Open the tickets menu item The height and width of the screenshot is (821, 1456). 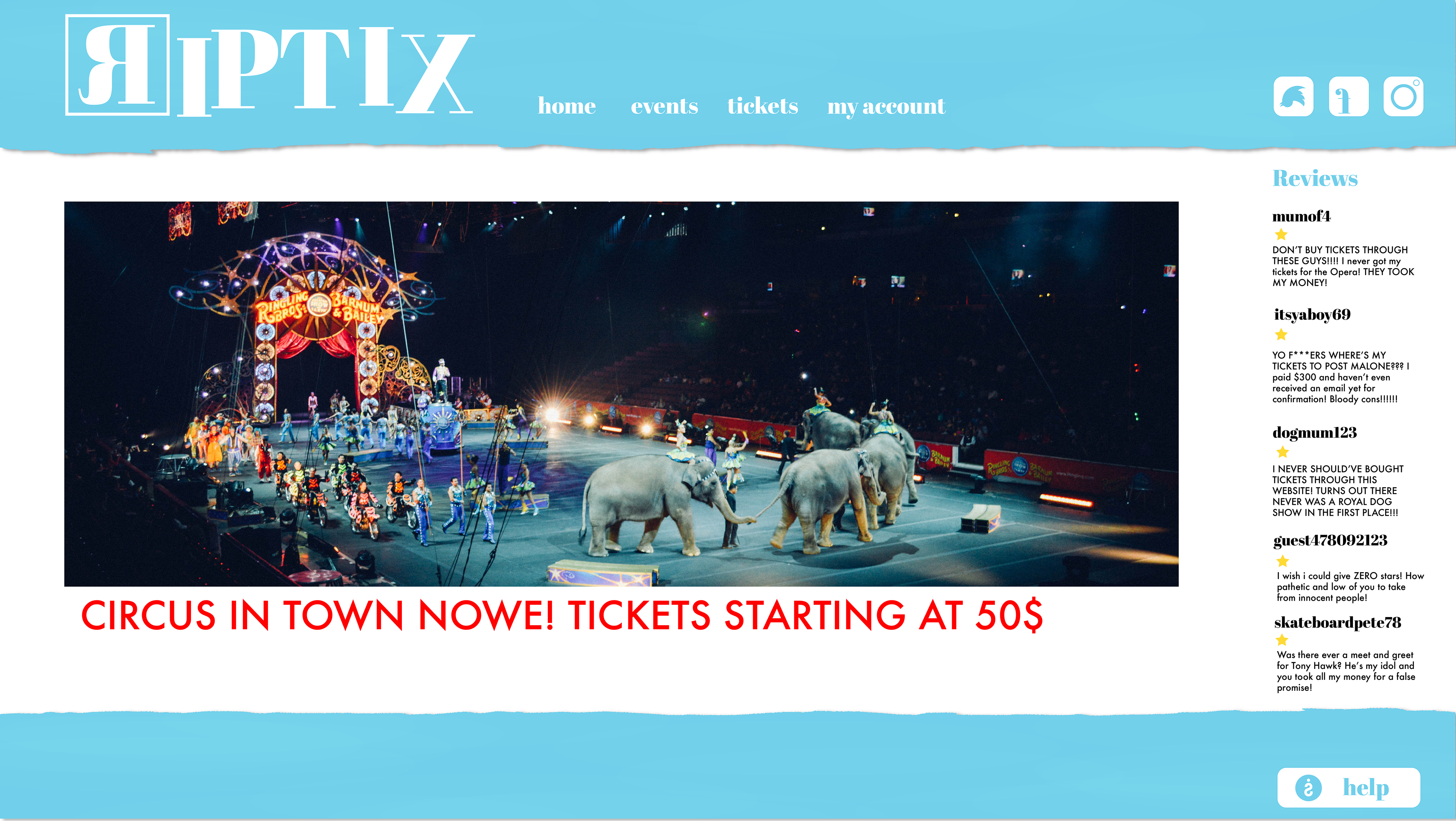tap(763, 106)
